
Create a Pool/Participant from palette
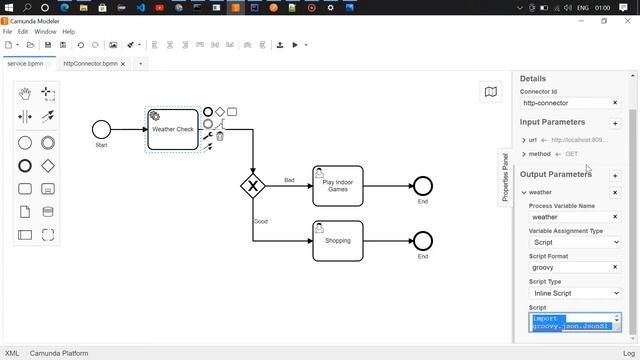coord(25,235)
